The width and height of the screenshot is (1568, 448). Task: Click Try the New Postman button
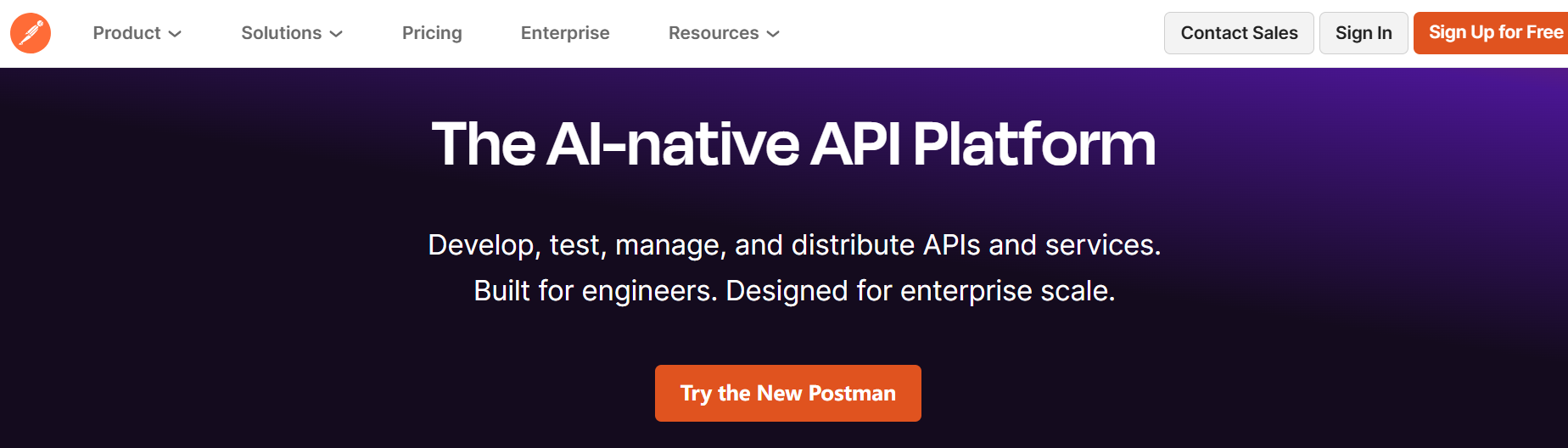point(788,393)
